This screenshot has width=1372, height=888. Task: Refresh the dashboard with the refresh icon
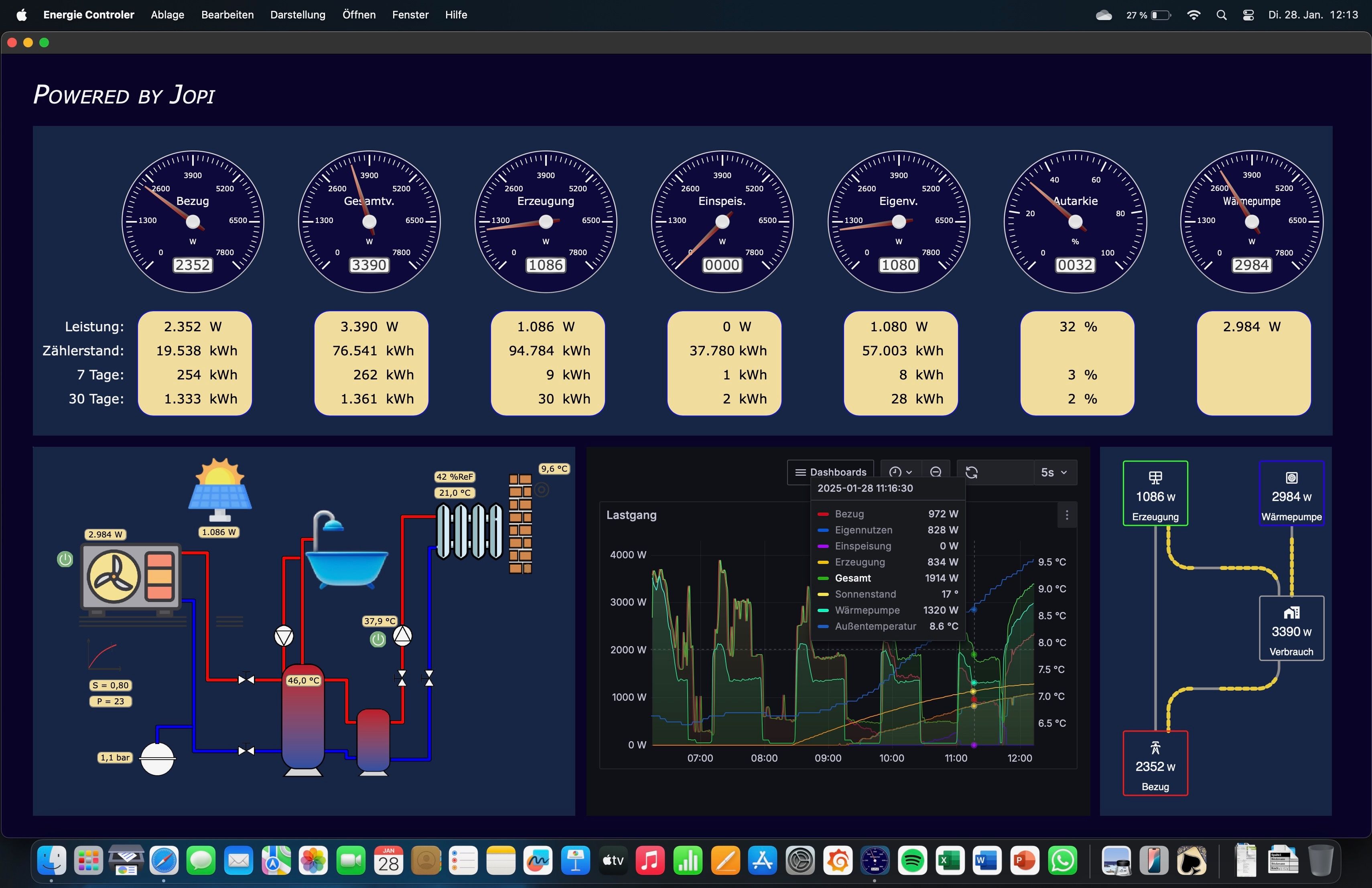[x=973, y=471]
